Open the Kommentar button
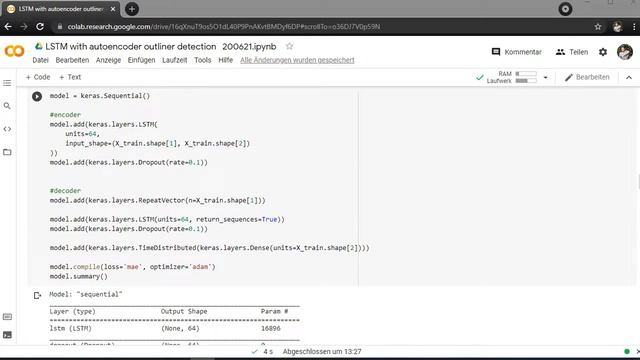The height and width of the screenshot is (360, 640). [x=516, y=52]
